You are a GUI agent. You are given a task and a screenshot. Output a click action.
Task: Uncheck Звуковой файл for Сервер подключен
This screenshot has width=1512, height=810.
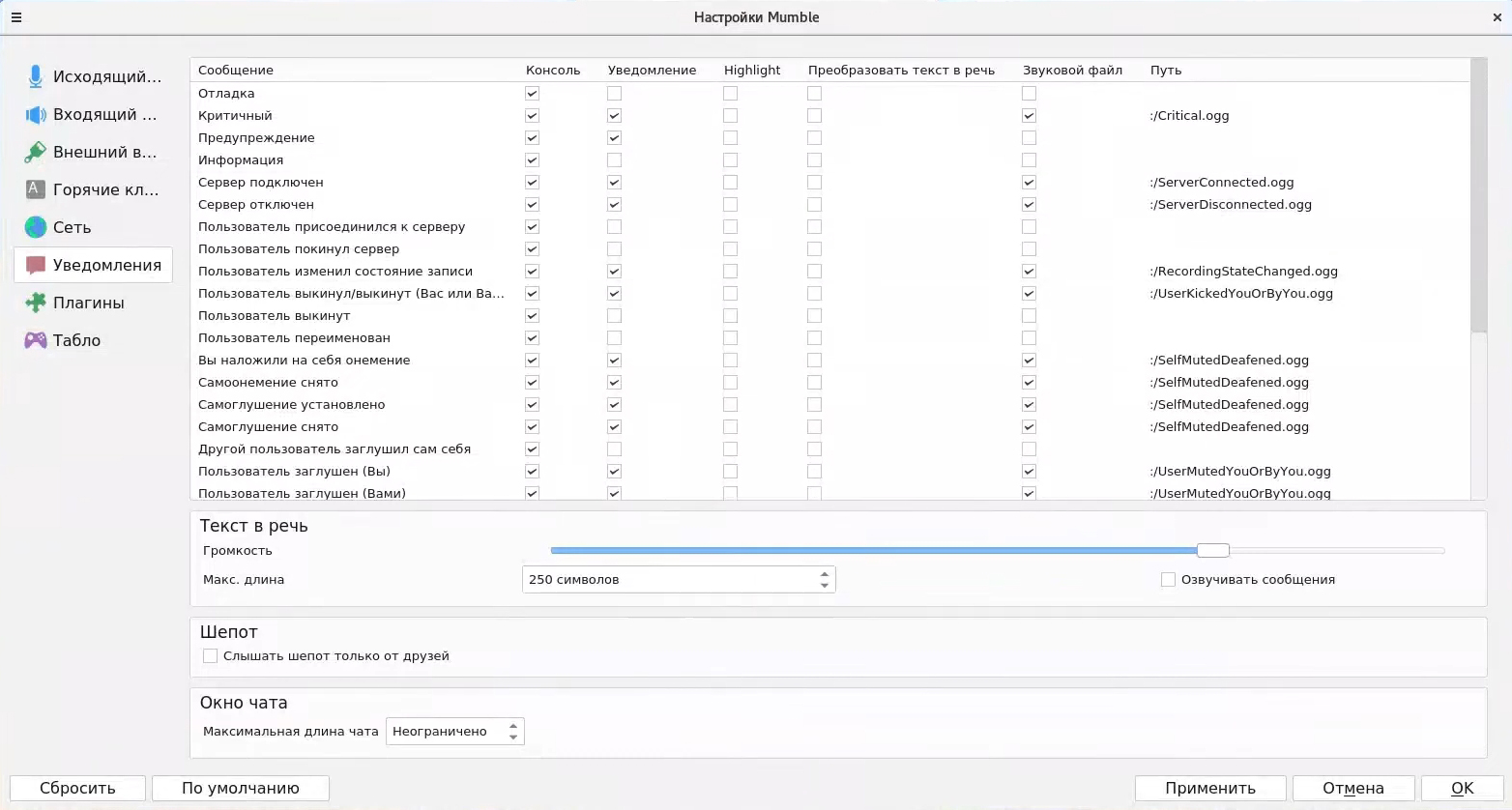[x=1029, y=183]
